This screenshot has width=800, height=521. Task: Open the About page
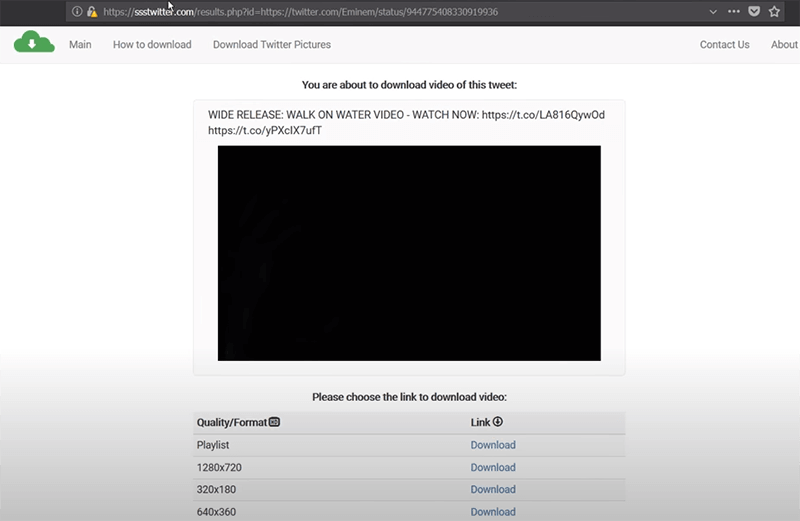(784, 44)
